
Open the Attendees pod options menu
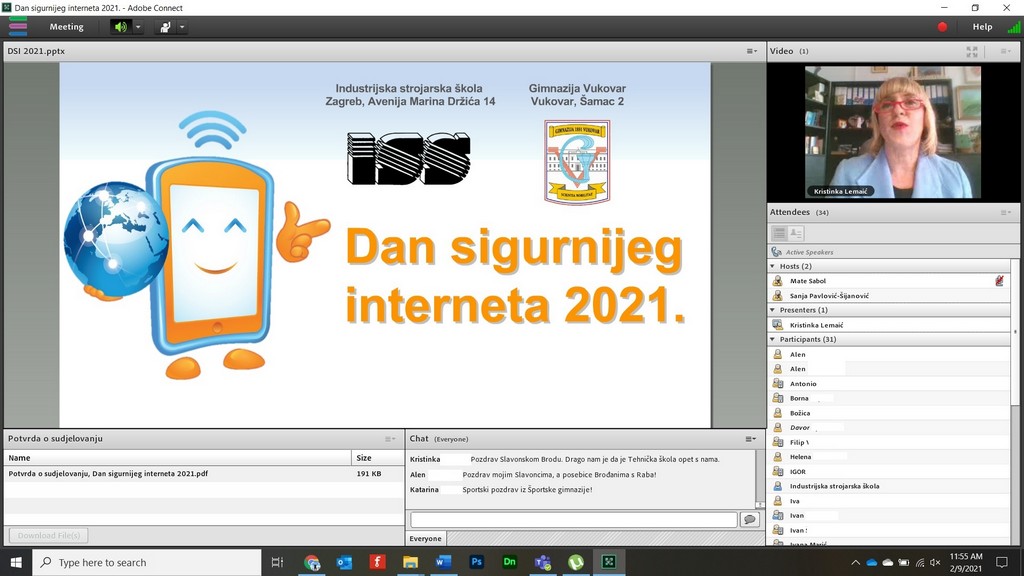click(1006, 212)
